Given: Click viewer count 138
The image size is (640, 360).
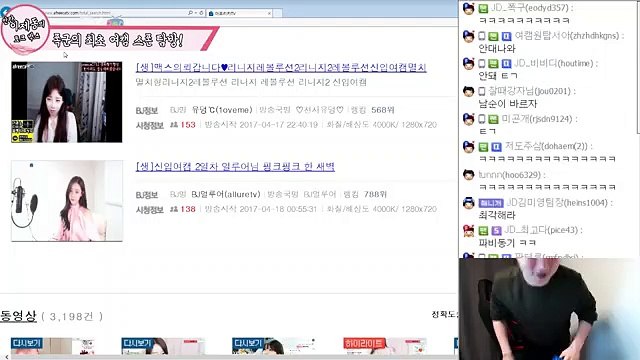Looking at the screenshot, I should 188,209.
